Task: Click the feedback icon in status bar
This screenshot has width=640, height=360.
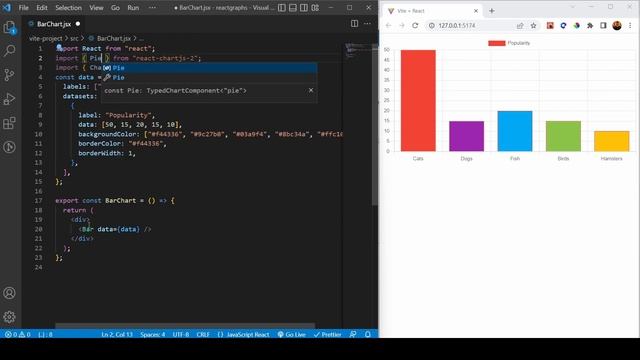Action: pos(353,334)
